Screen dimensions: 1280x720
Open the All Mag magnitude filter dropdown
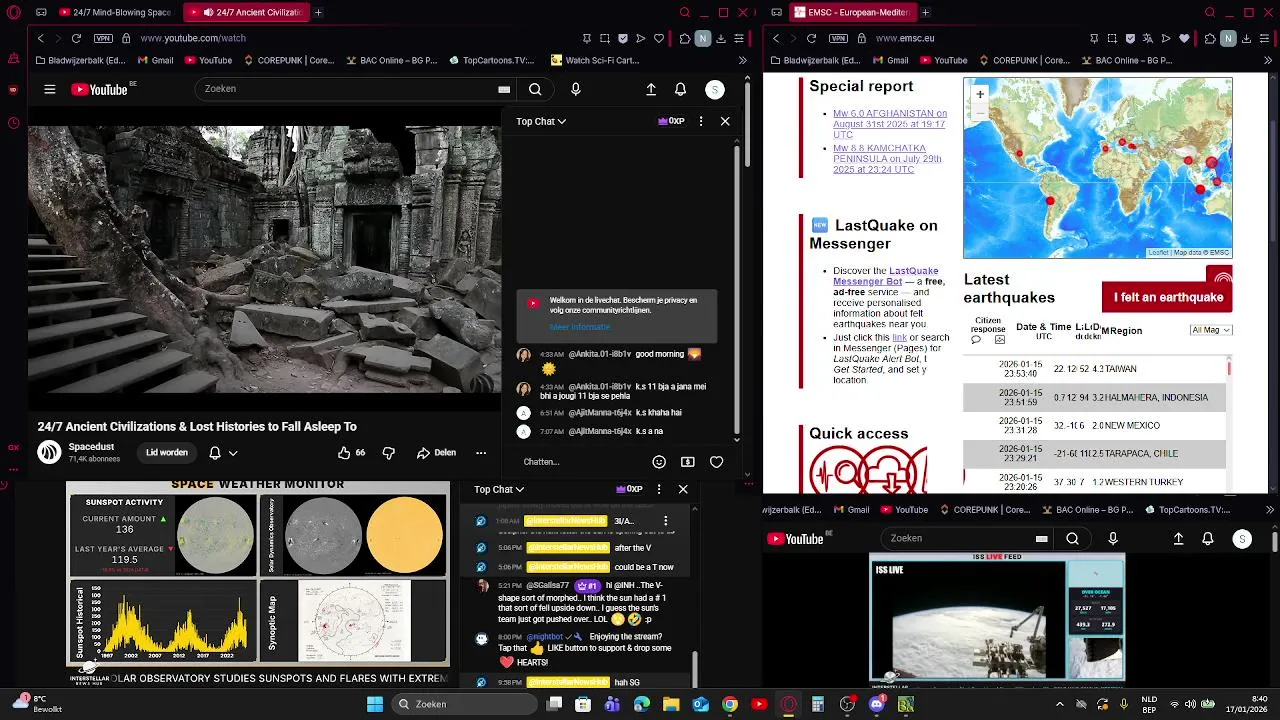pyautogui.click(x=1211, y=330)
